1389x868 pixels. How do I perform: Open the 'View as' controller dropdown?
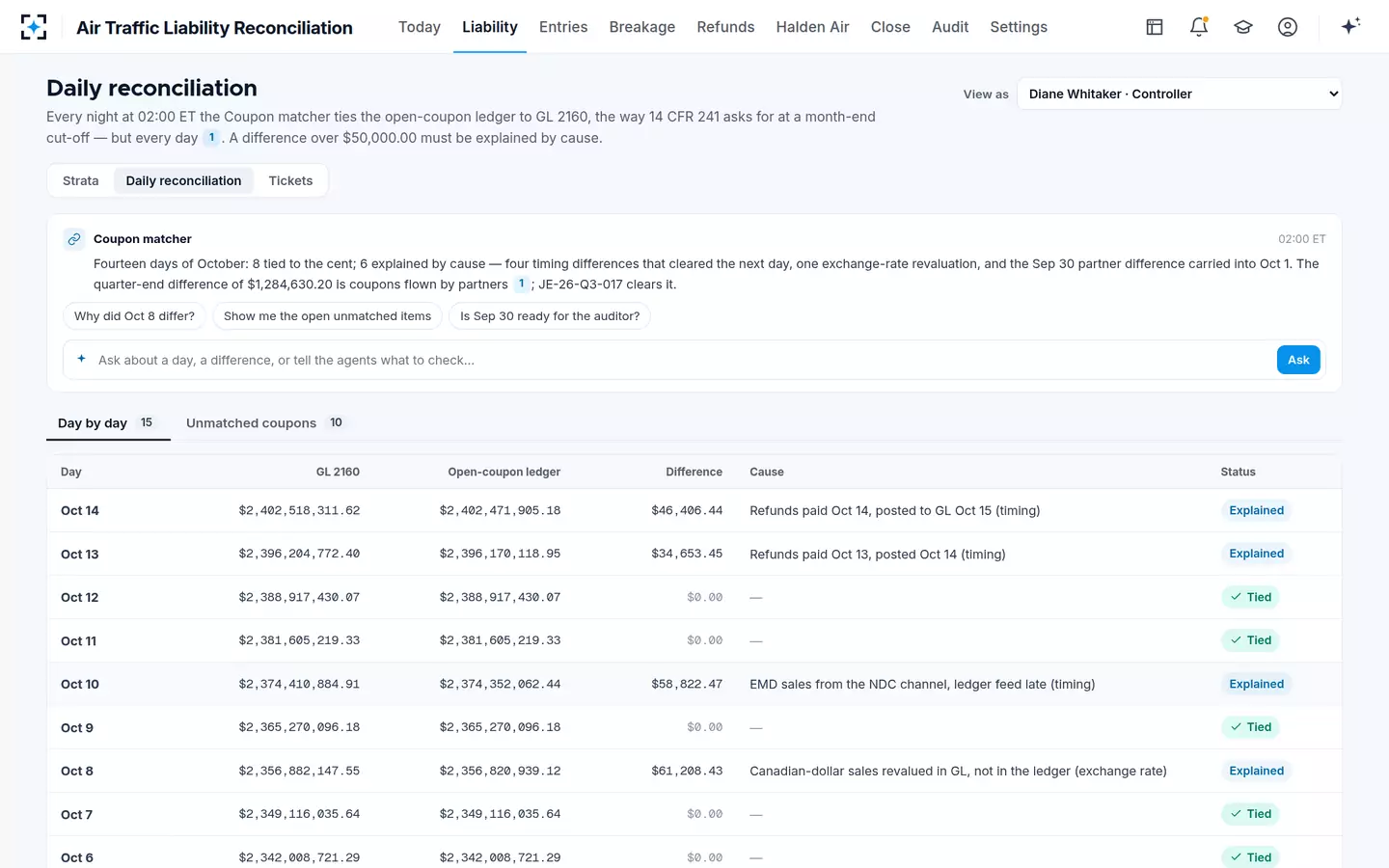(x=1180, y=94)
